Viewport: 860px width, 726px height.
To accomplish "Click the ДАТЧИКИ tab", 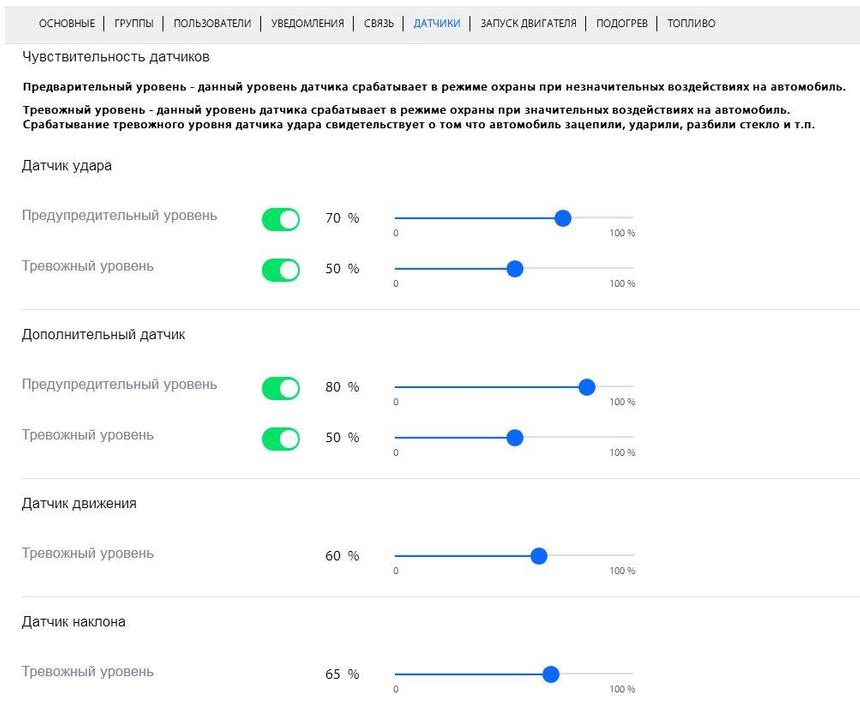I will click(x=437, y=23).
